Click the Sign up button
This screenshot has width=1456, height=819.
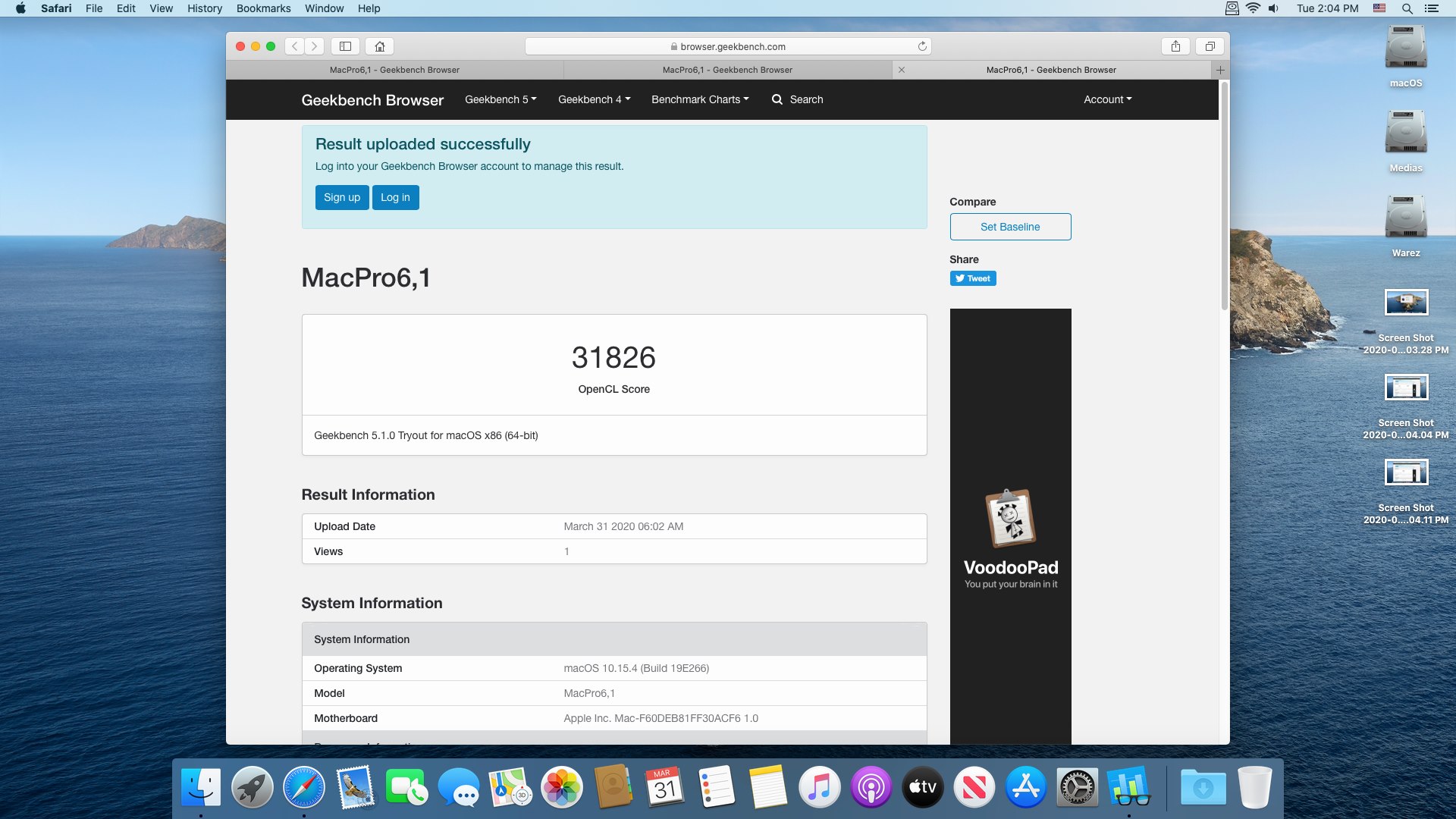pyautogui.click(x=342, y=197)
